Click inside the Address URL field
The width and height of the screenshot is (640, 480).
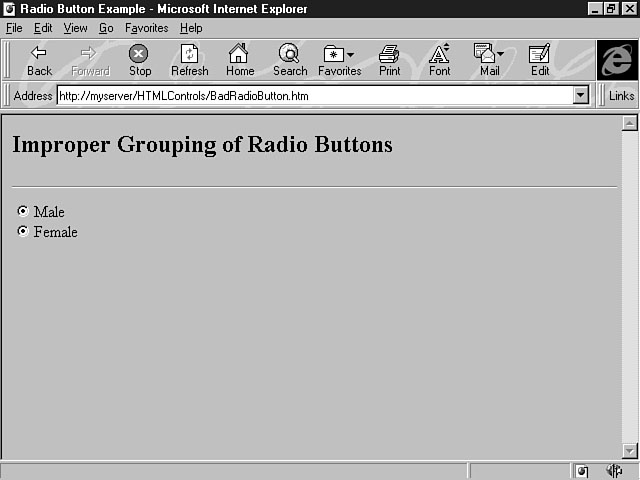[x=310, y=96]
